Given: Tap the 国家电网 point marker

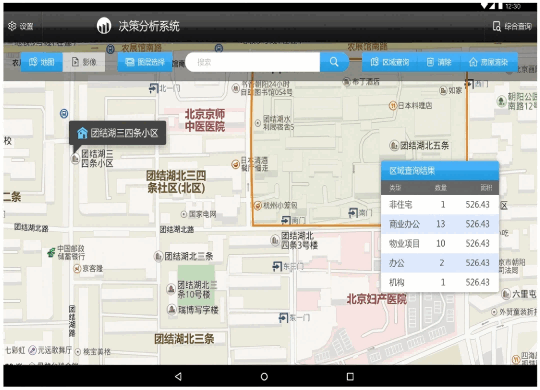Looking at the screenshot, I should click(x=184, y=214).
